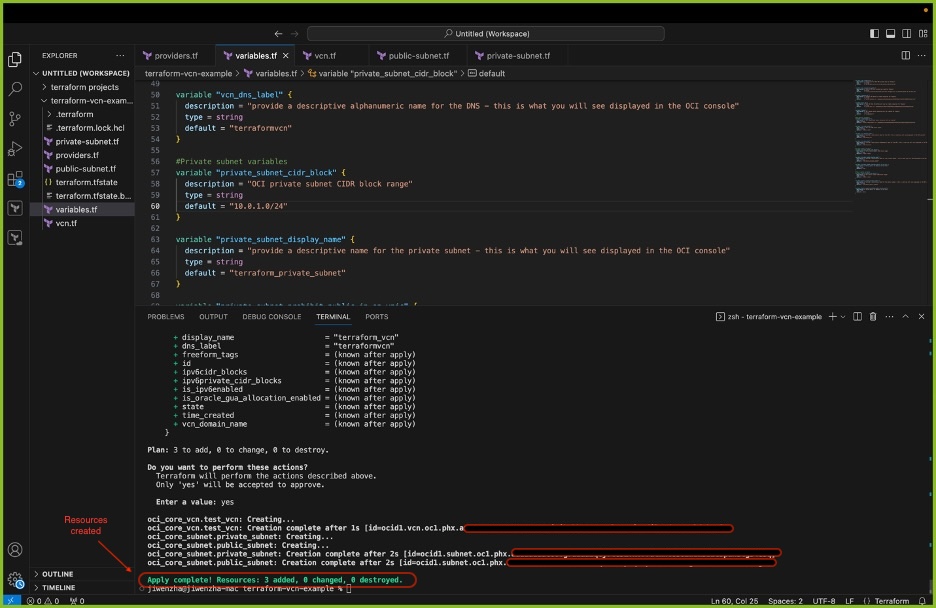
Task: Toggle the primary sidebar visibility
Action: pyautogui.click(x=875, y=34)
